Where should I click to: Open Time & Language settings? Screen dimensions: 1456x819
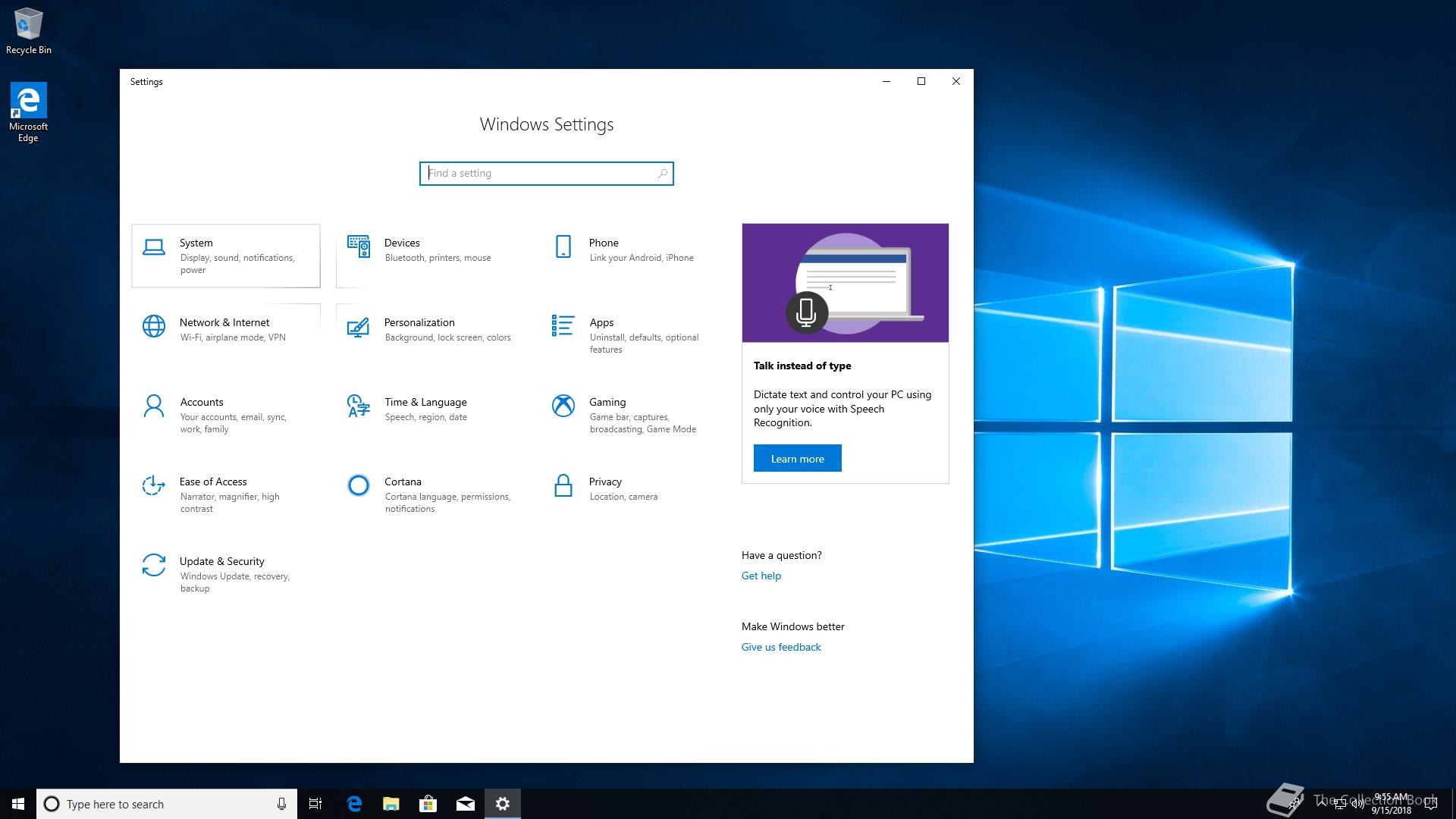point(425,403)
